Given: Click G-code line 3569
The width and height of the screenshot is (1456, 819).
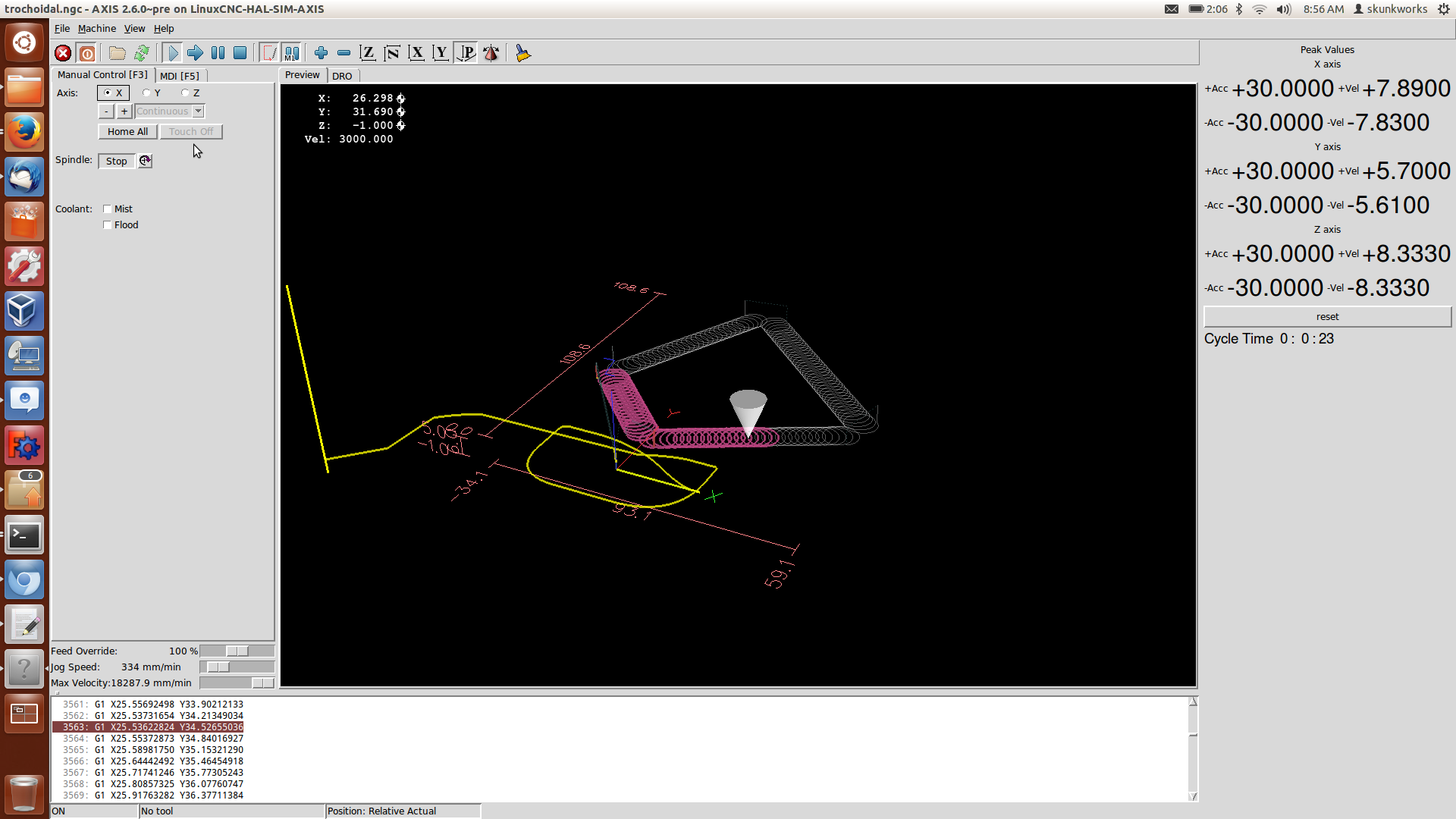Looking at the screenshot, I should point(153,795).
